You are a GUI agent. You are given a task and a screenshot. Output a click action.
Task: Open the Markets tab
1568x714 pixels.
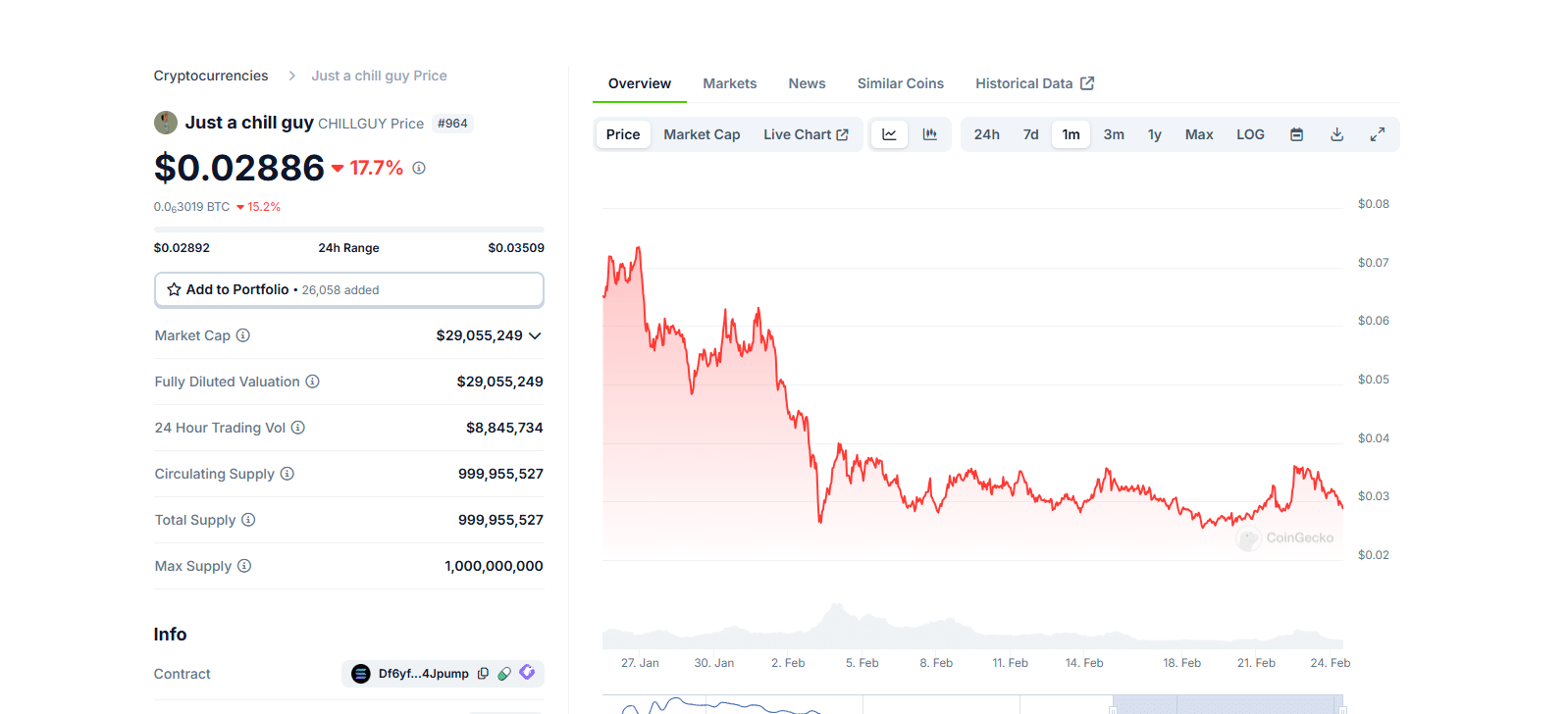(730, 83)
